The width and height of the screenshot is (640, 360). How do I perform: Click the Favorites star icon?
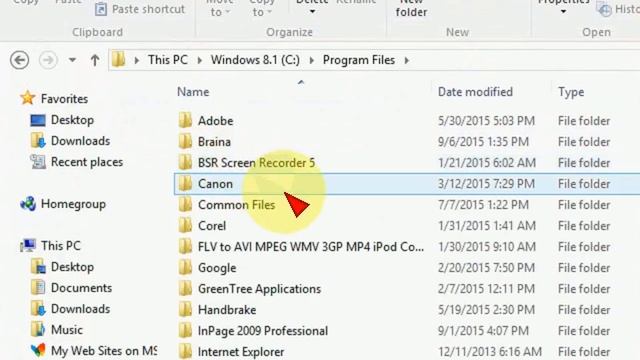pos(27,98)
